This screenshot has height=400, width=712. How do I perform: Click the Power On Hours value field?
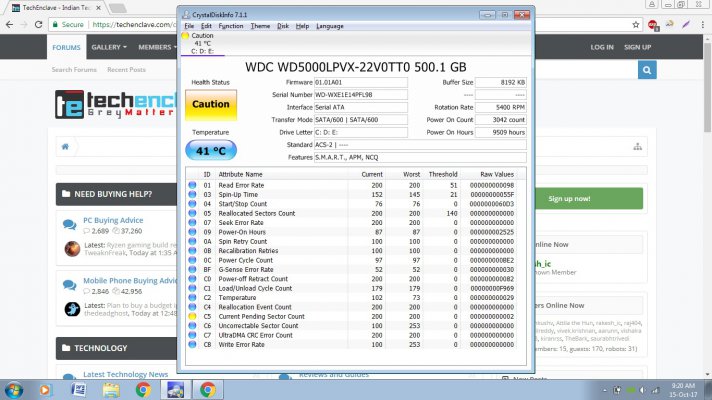tap(500, 133)
